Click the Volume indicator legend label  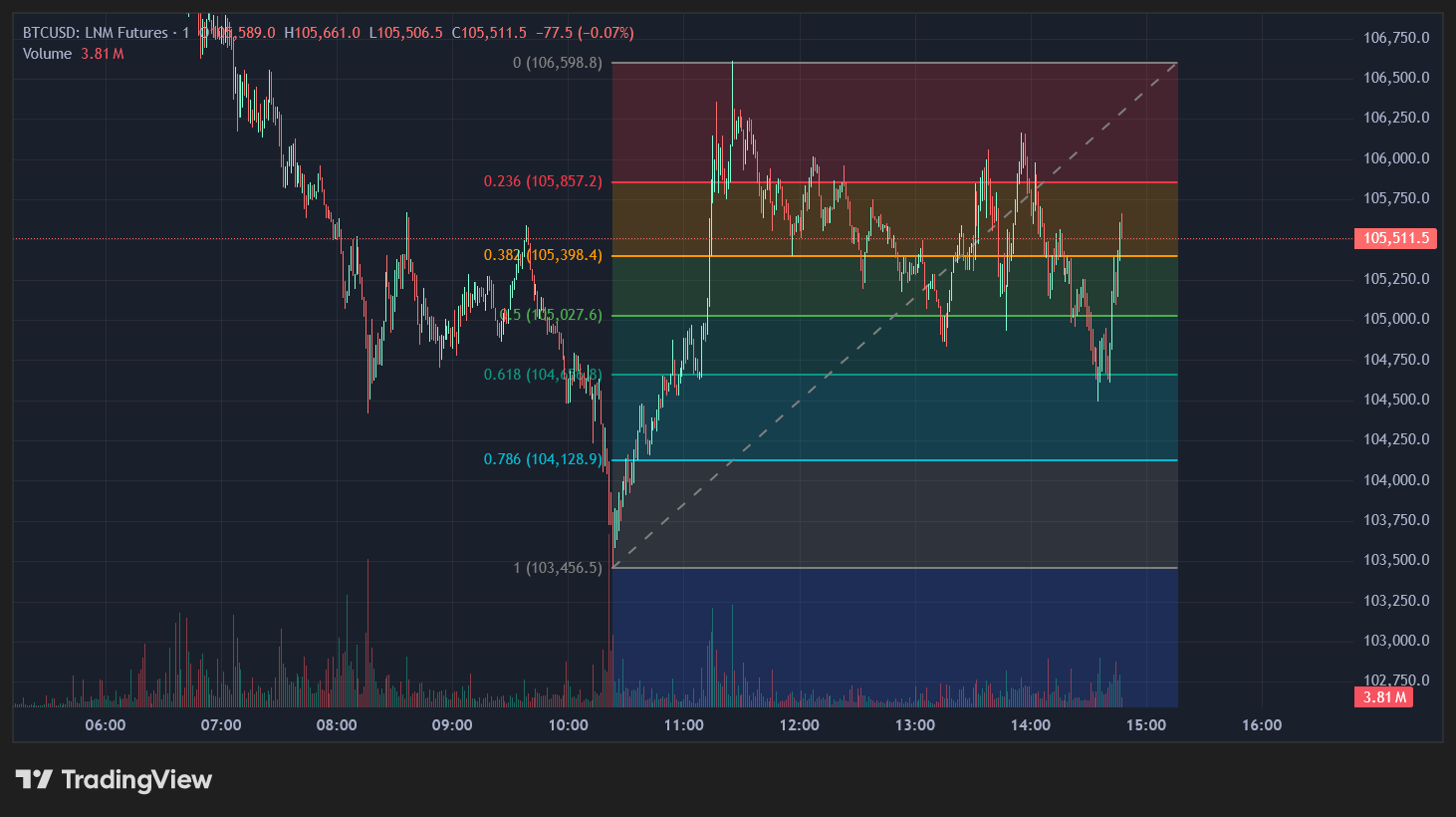coord(47,54)
